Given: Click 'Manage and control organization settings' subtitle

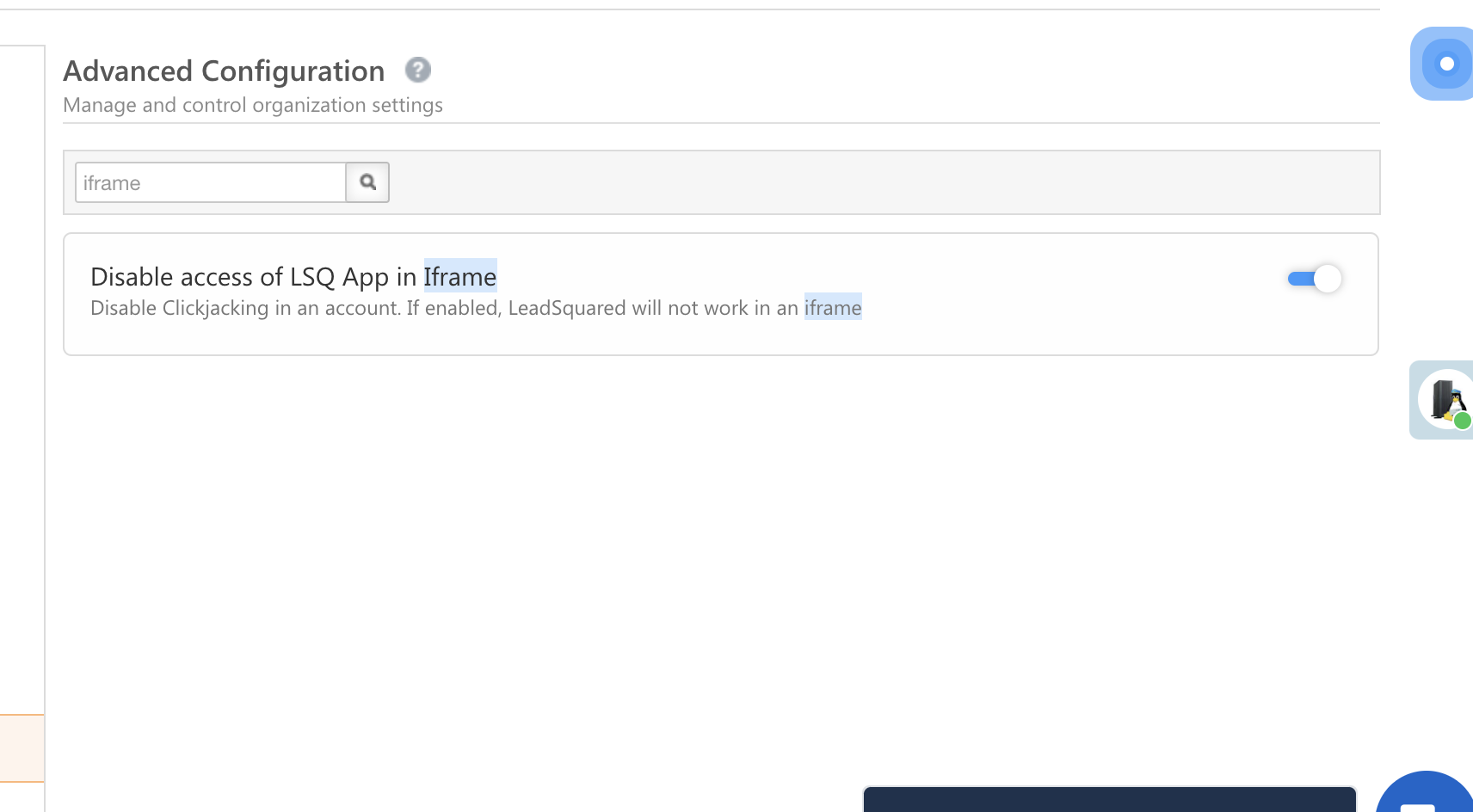Looking at the screenshot, I should coord(253,105).
